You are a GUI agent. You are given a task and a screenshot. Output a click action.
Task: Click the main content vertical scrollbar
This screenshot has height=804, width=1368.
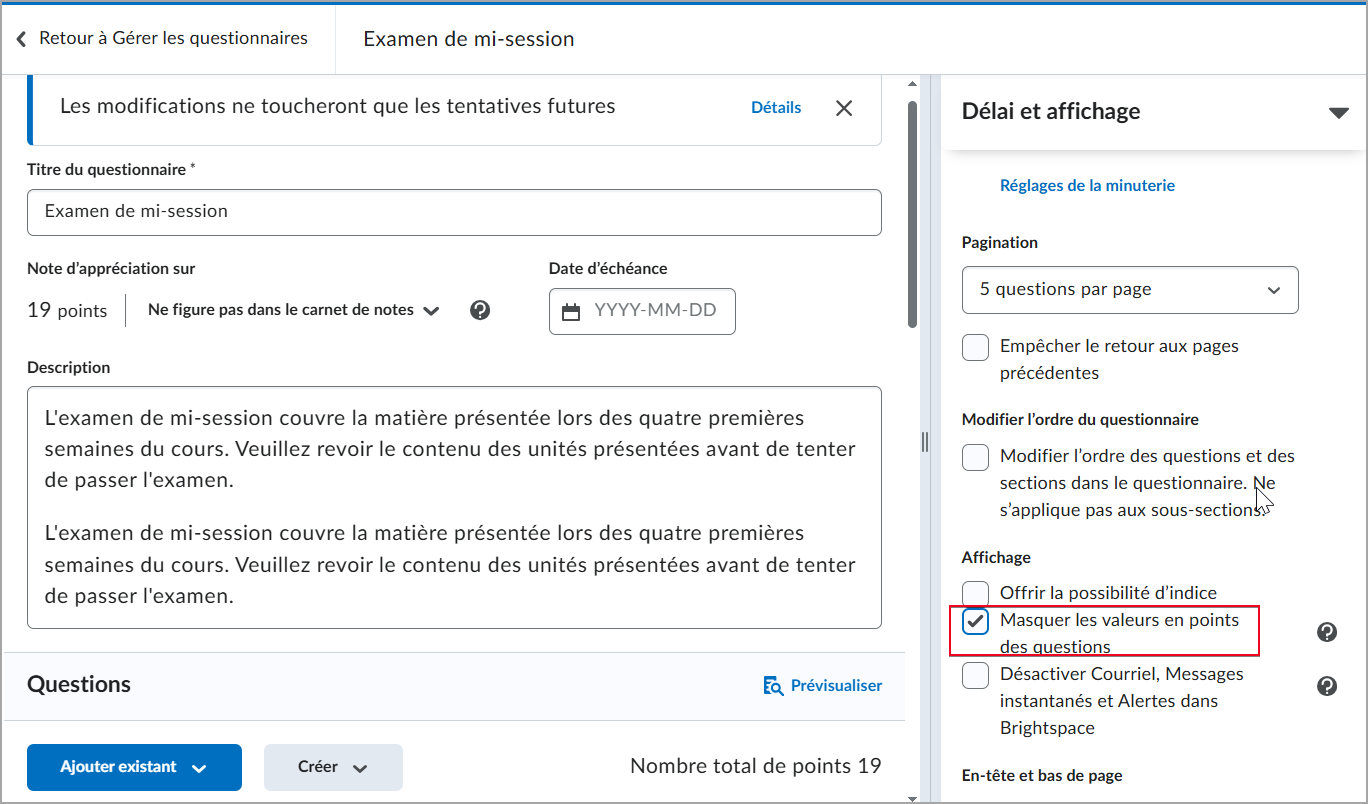pos(912,214)
